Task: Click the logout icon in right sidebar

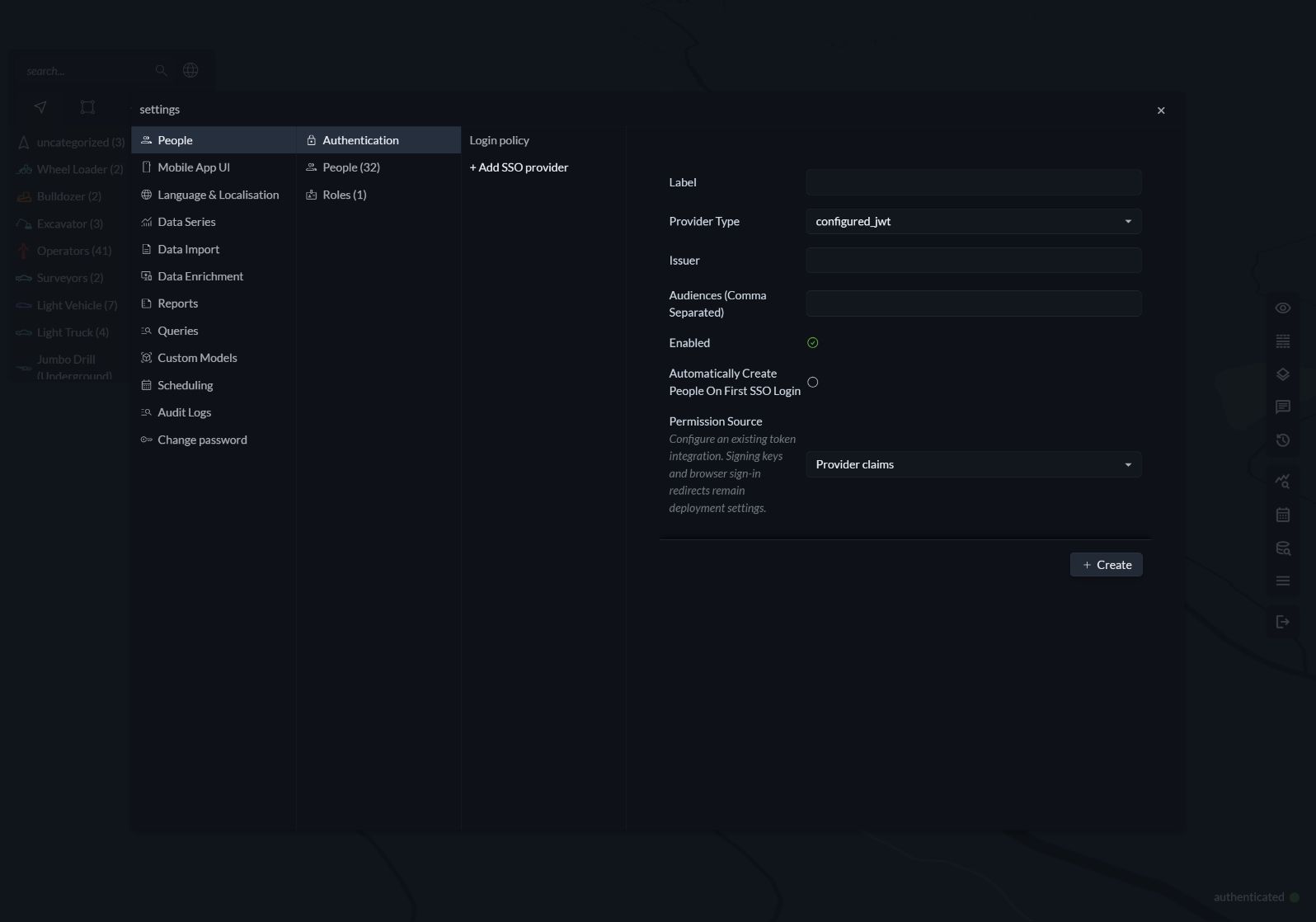Action: (1283, 622)
